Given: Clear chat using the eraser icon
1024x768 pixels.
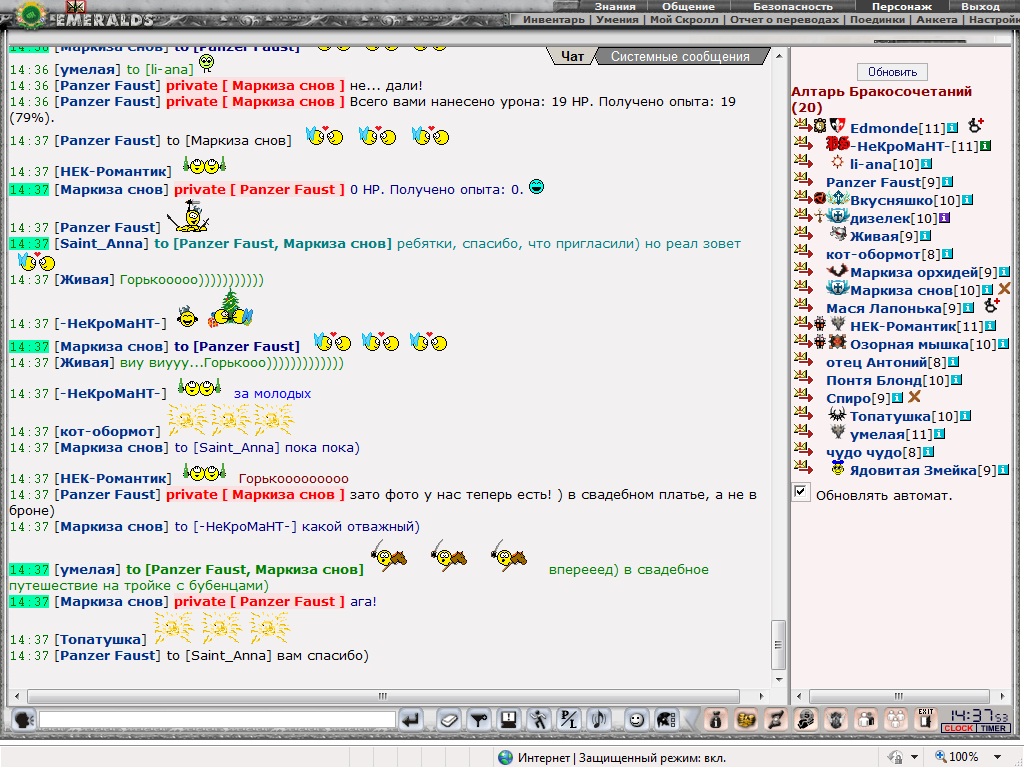Looking at the screenshot, I should pos(449,720).
